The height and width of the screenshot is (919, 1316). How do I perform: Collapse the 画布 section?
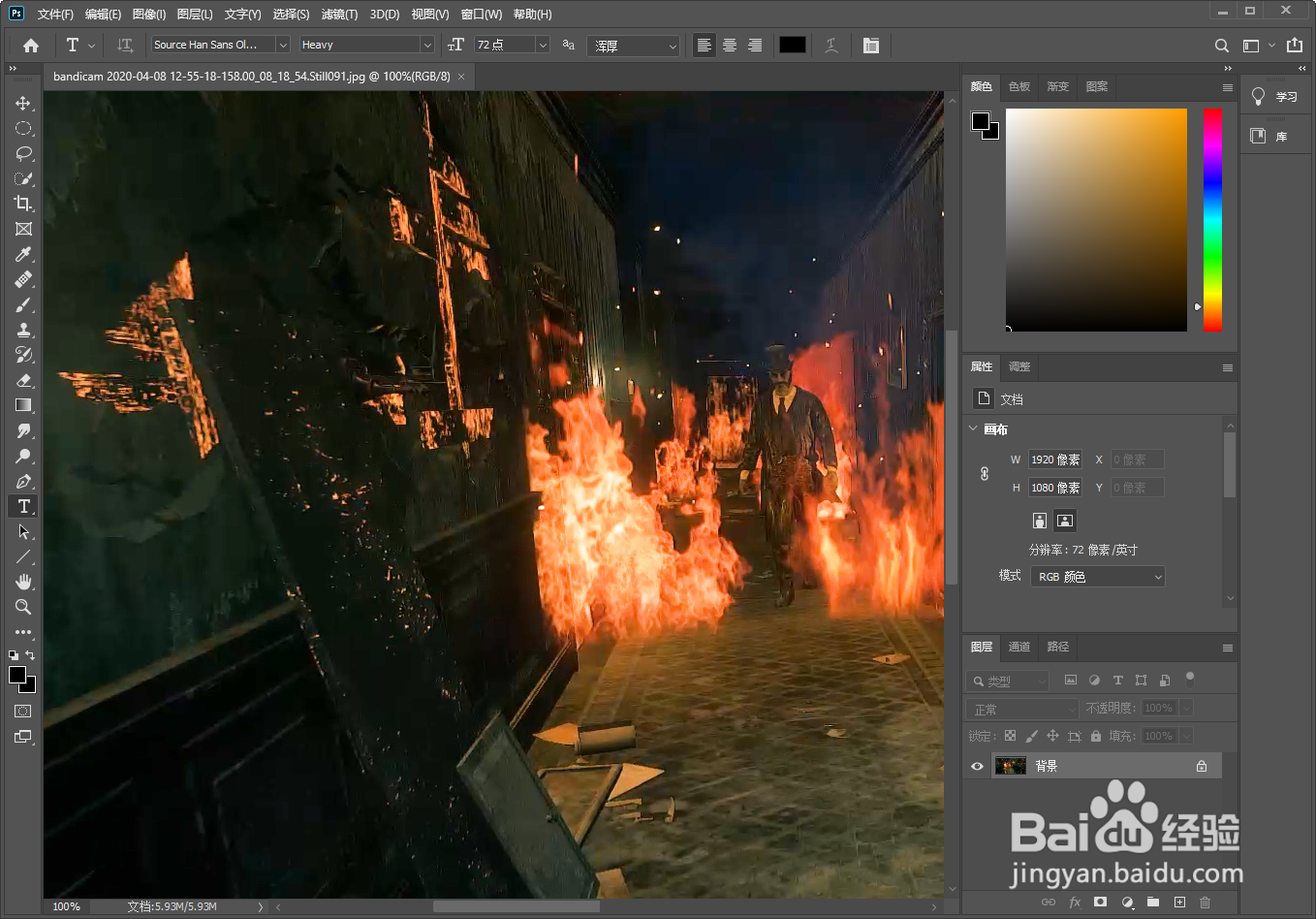coord(974,428)
